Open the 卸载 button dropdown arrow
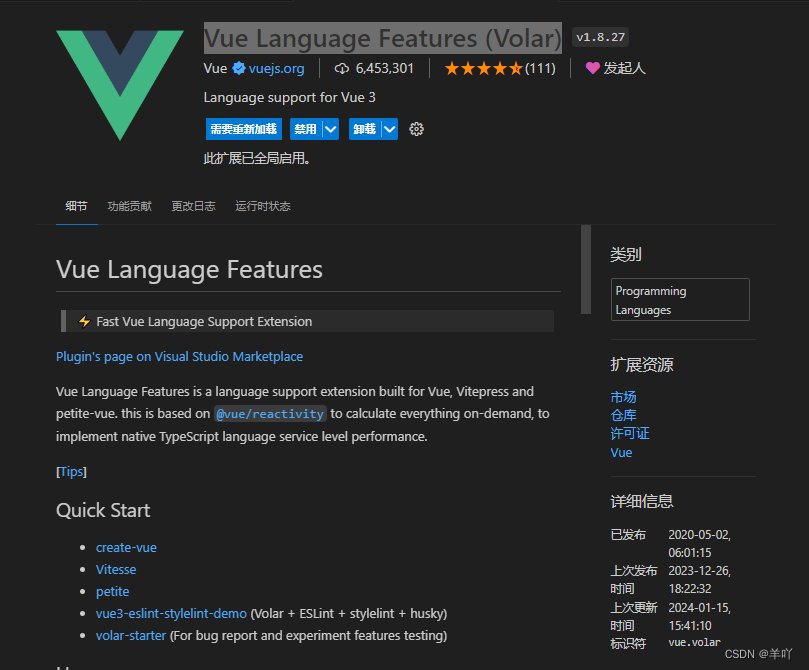This screenshot has height=670, width=809. point(388,129)
